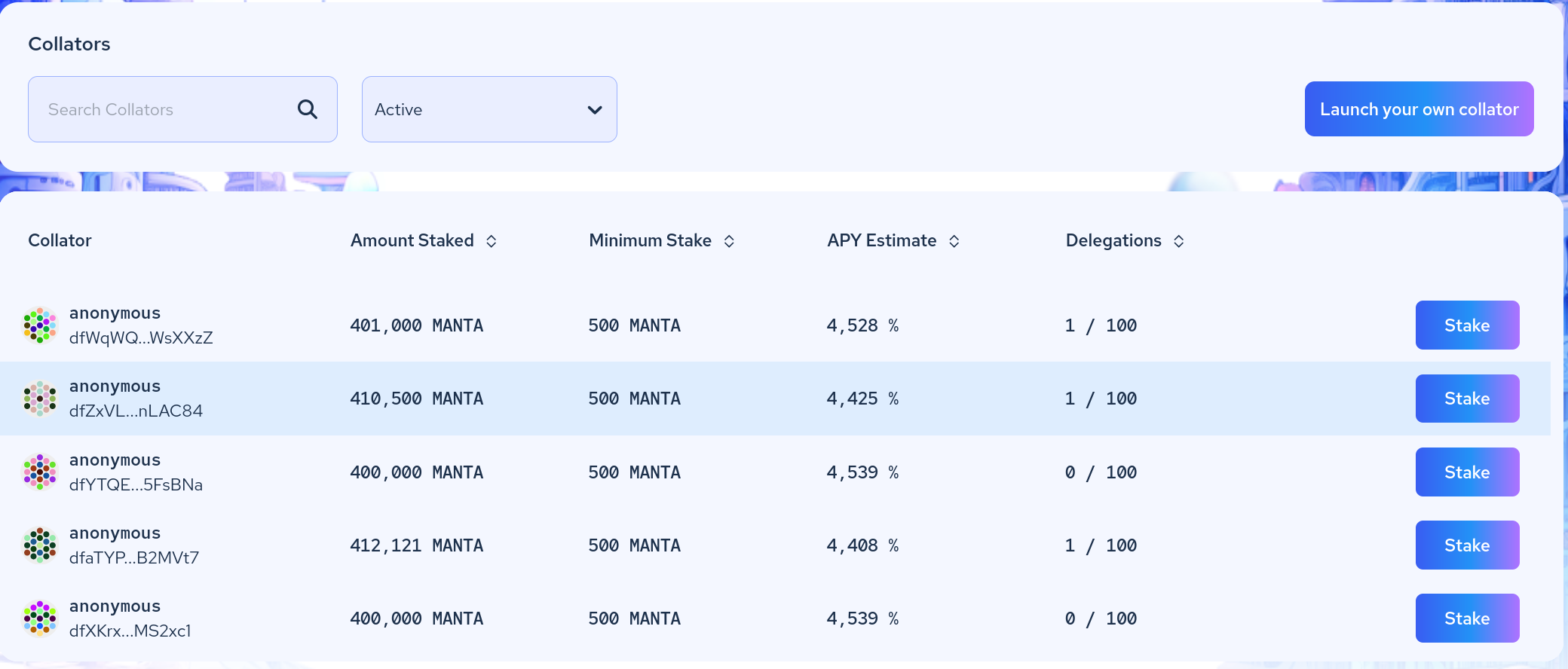Click the magnifying glass search icon
Screen dimensions: 1568x669
coord(307,109)
